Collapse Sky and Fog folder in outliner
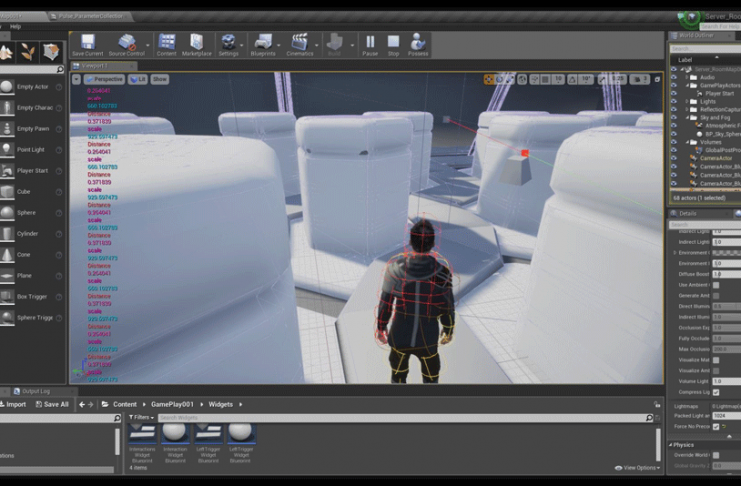 [x=687, y=118]
